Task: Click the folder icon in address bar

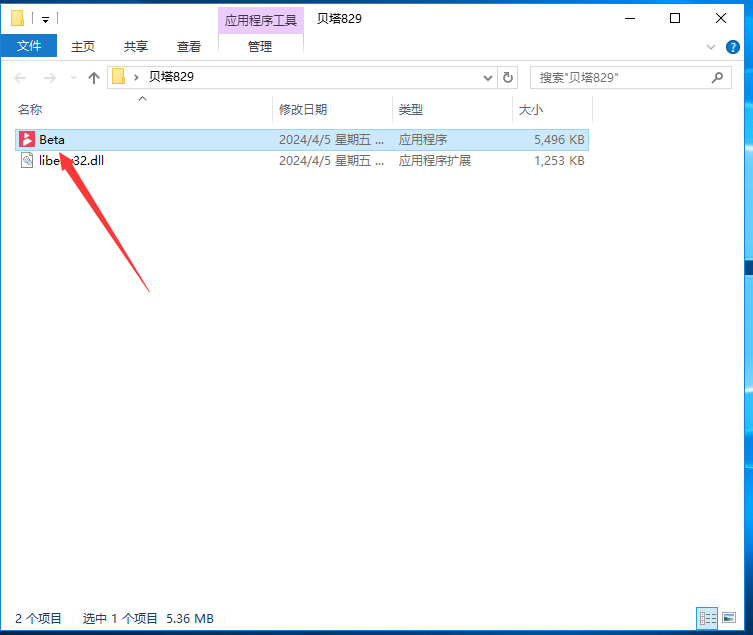Action: 119,77
